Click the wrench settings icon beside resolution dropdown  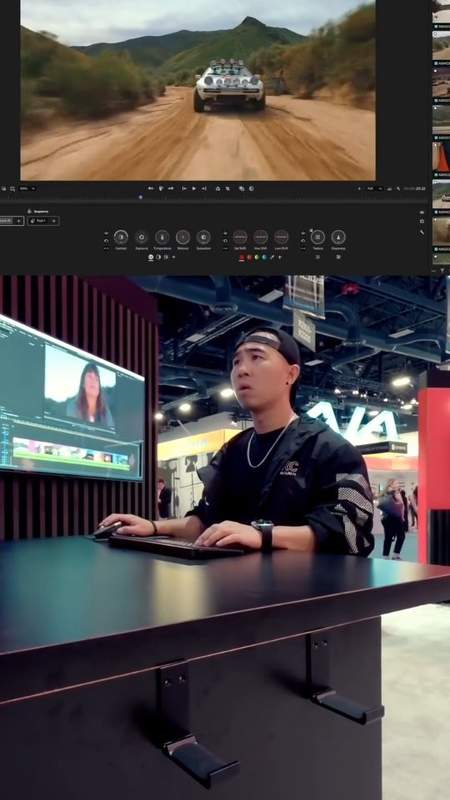click(397, 188)
